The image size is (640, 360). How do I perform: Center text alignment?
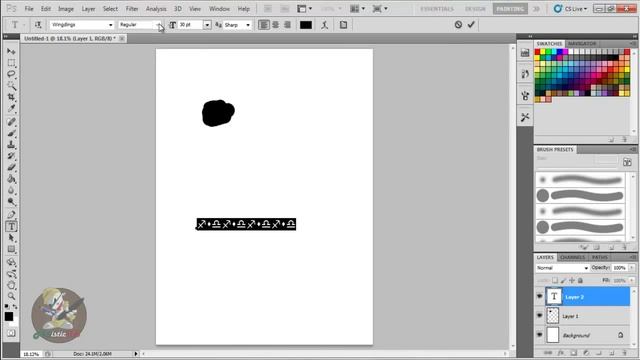[276, 25]
